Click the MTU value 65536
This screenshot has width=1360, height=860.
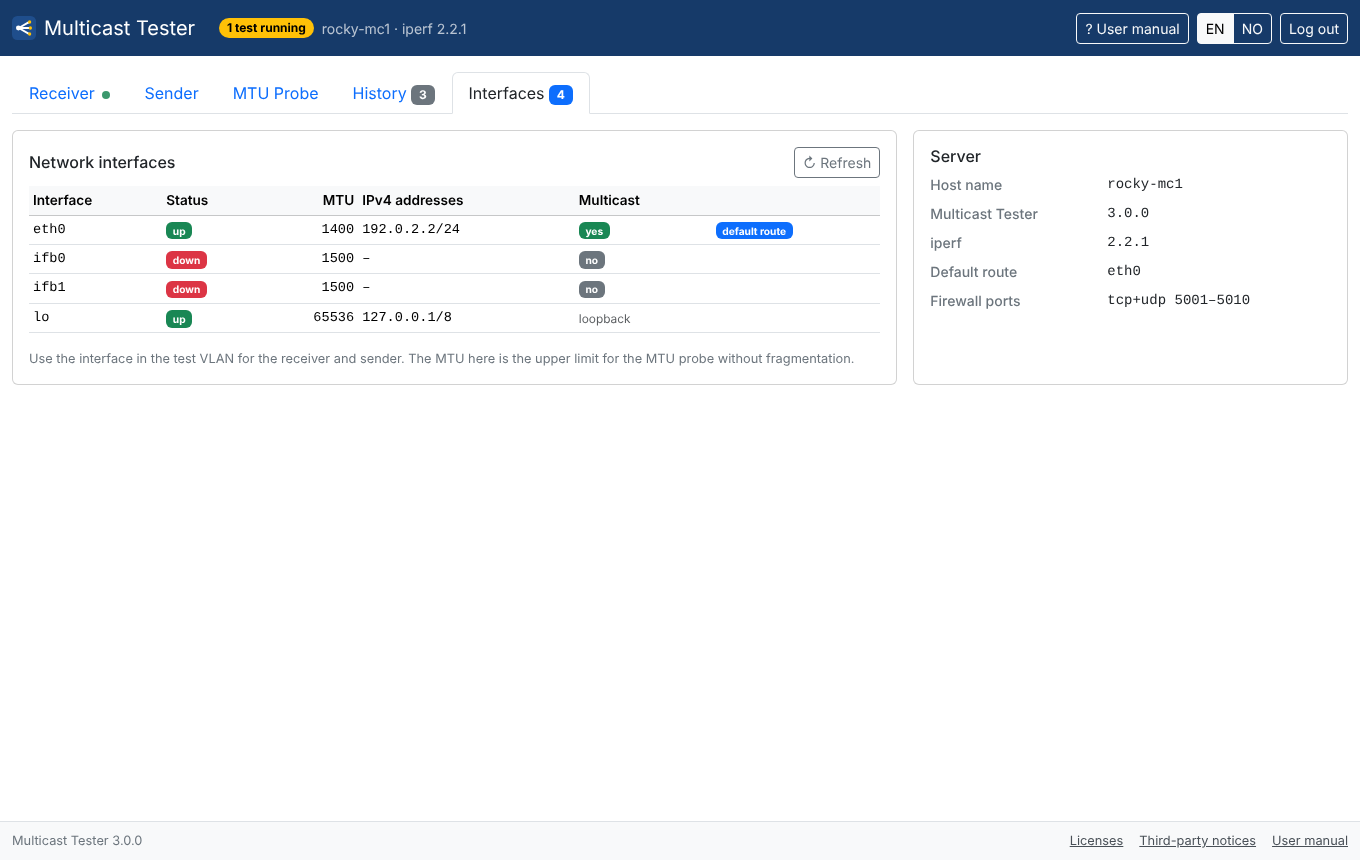click(334, 317)
